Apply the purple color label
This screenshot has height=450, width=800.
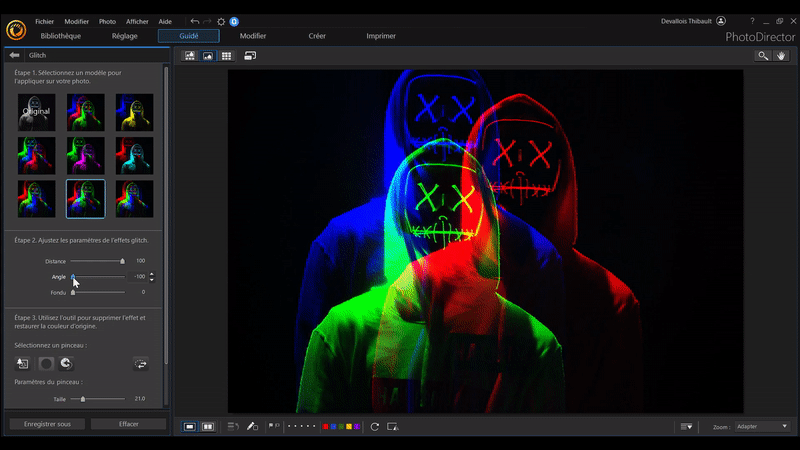[x=357, y=427]
